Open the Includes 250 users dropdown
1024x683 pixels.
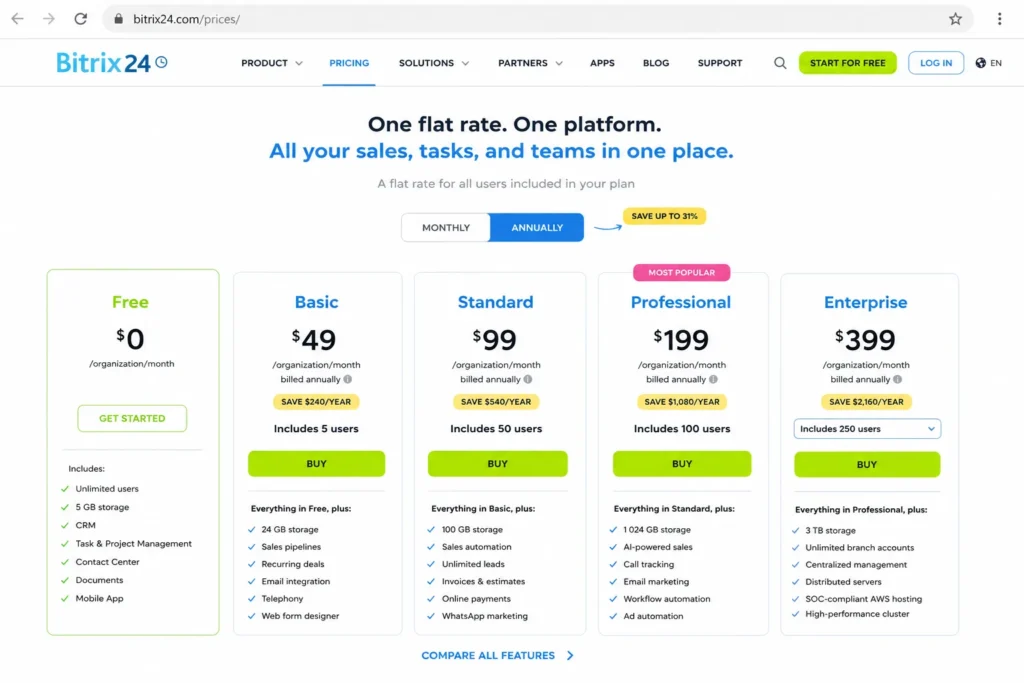[x=867, y=429]
